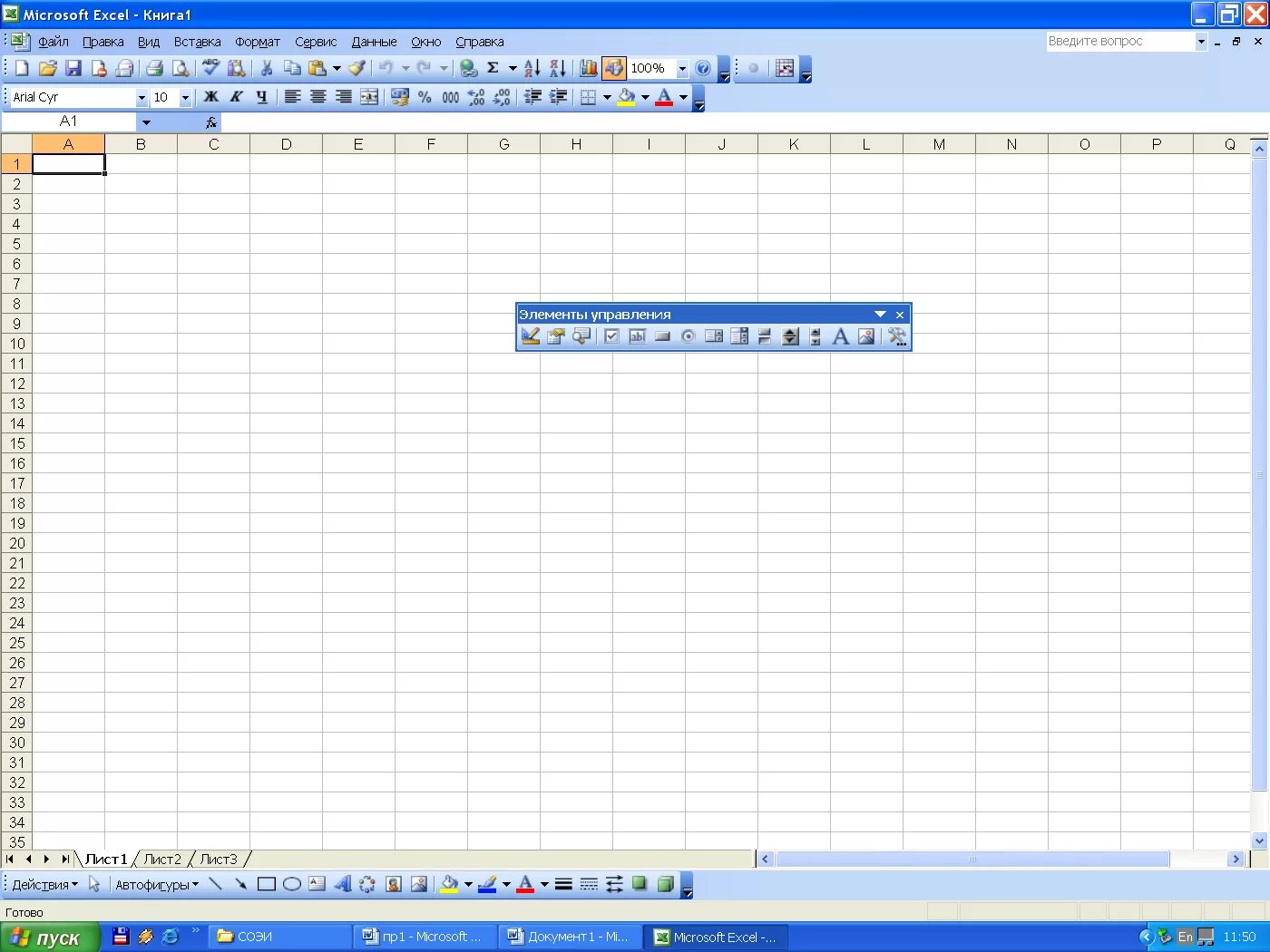Select the Combo Box control tool

(739, 336)
